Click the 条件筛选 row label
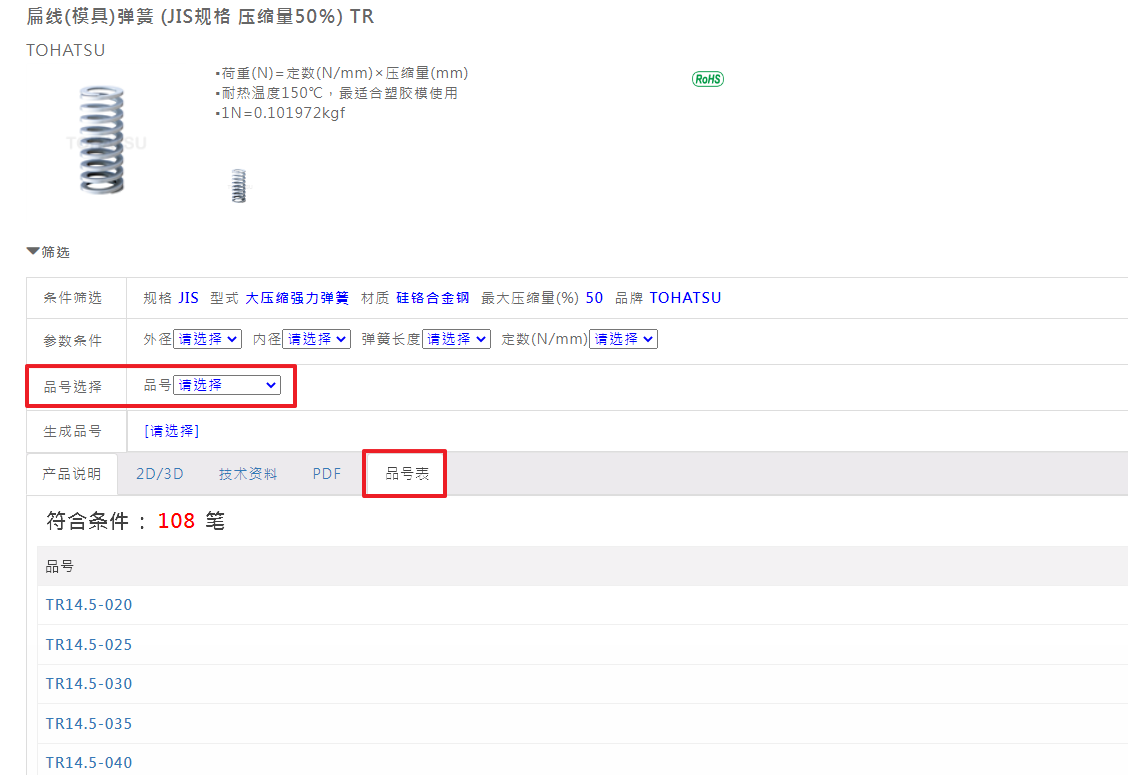This screenshot has width=1128, height=775. (73, 298)
